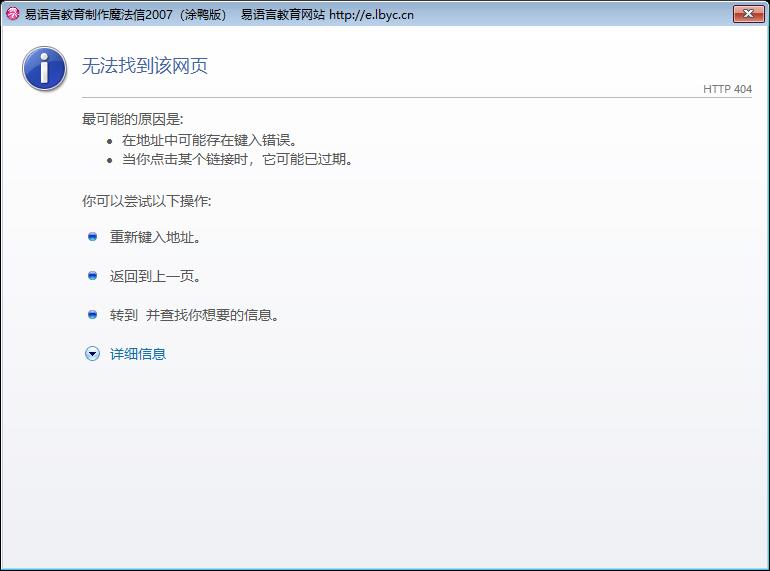
Task: Open the 详细信息 link
Action: point(138,354)
